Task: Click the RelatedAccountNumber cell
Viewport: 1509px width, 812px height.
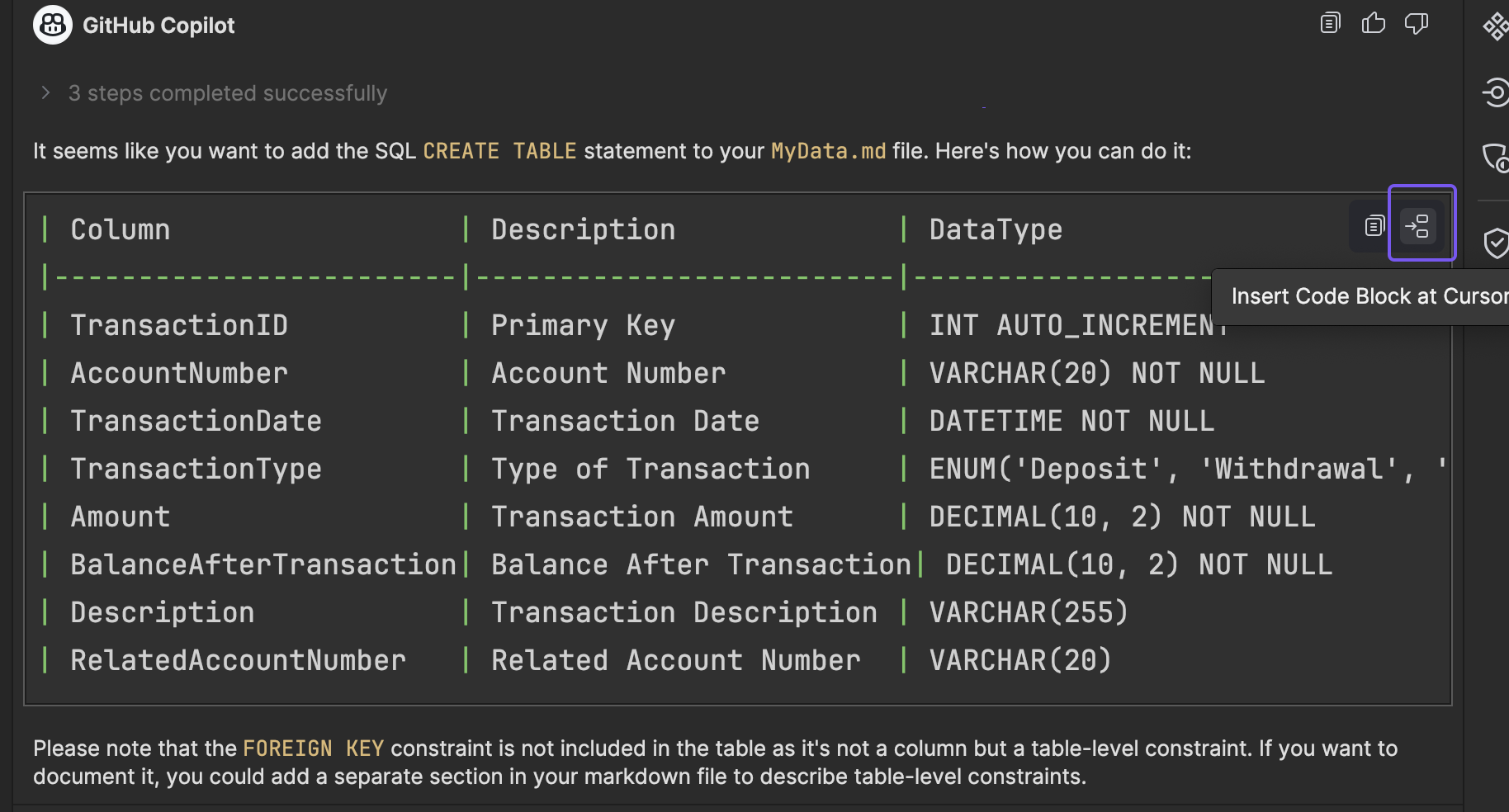Action: click(239, 660)
